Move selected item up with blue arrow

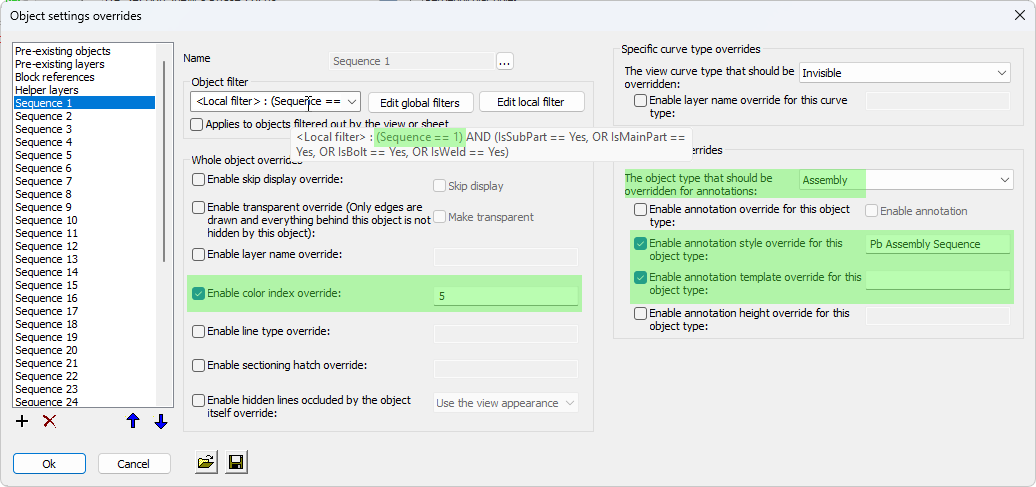click(133, 421)
